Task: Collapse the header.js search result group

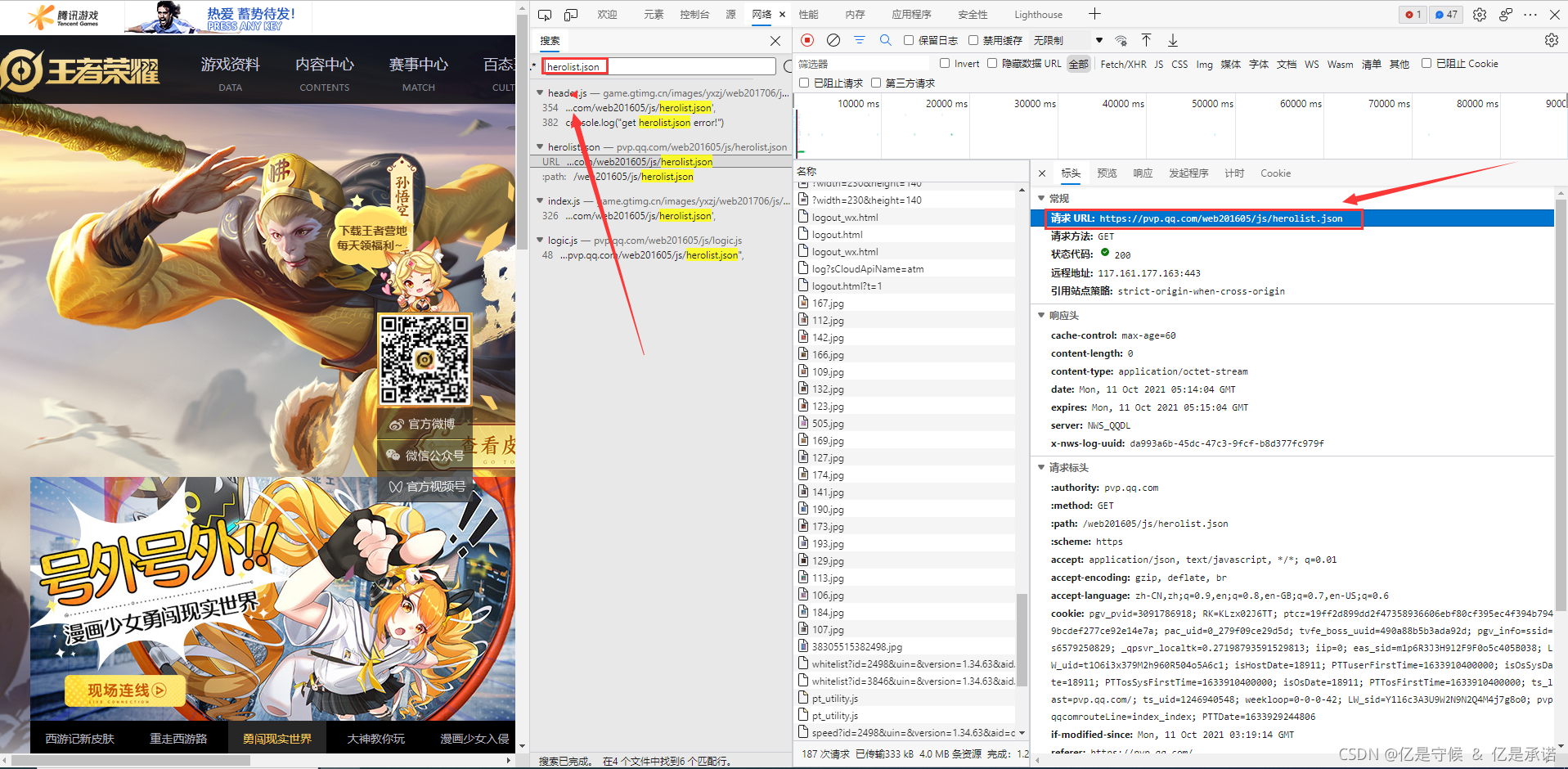Action: (x=540, y=92)
